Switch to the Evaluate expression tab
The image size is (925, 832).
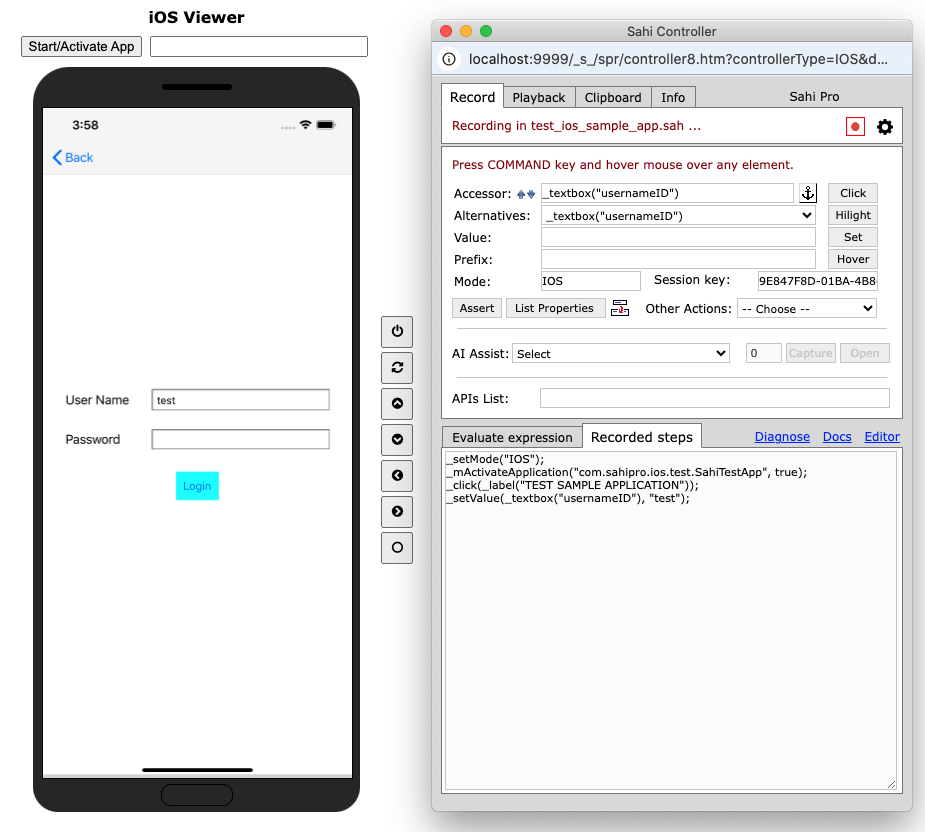pos(512,437)
